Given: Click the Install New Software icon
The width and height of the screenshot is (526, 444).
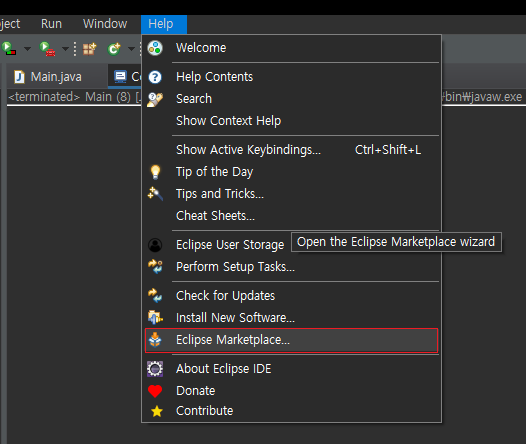Looking at the screenshot, I should [155, 317].
